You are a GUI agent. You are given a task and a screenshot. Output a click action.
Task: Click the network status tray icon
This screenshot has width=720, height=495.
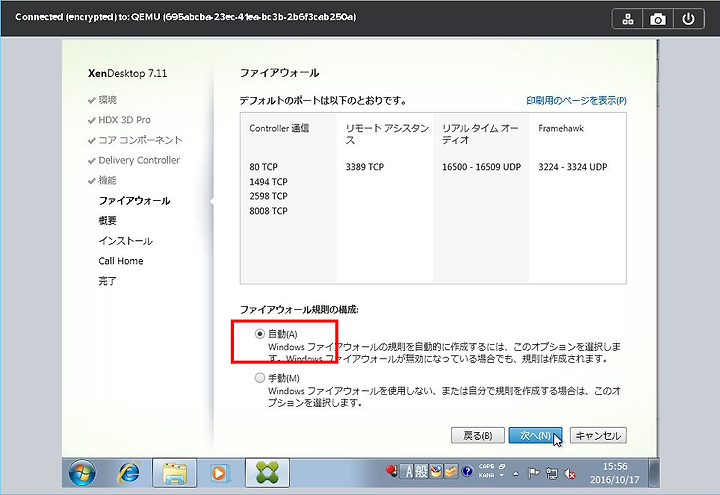[551, 473]
